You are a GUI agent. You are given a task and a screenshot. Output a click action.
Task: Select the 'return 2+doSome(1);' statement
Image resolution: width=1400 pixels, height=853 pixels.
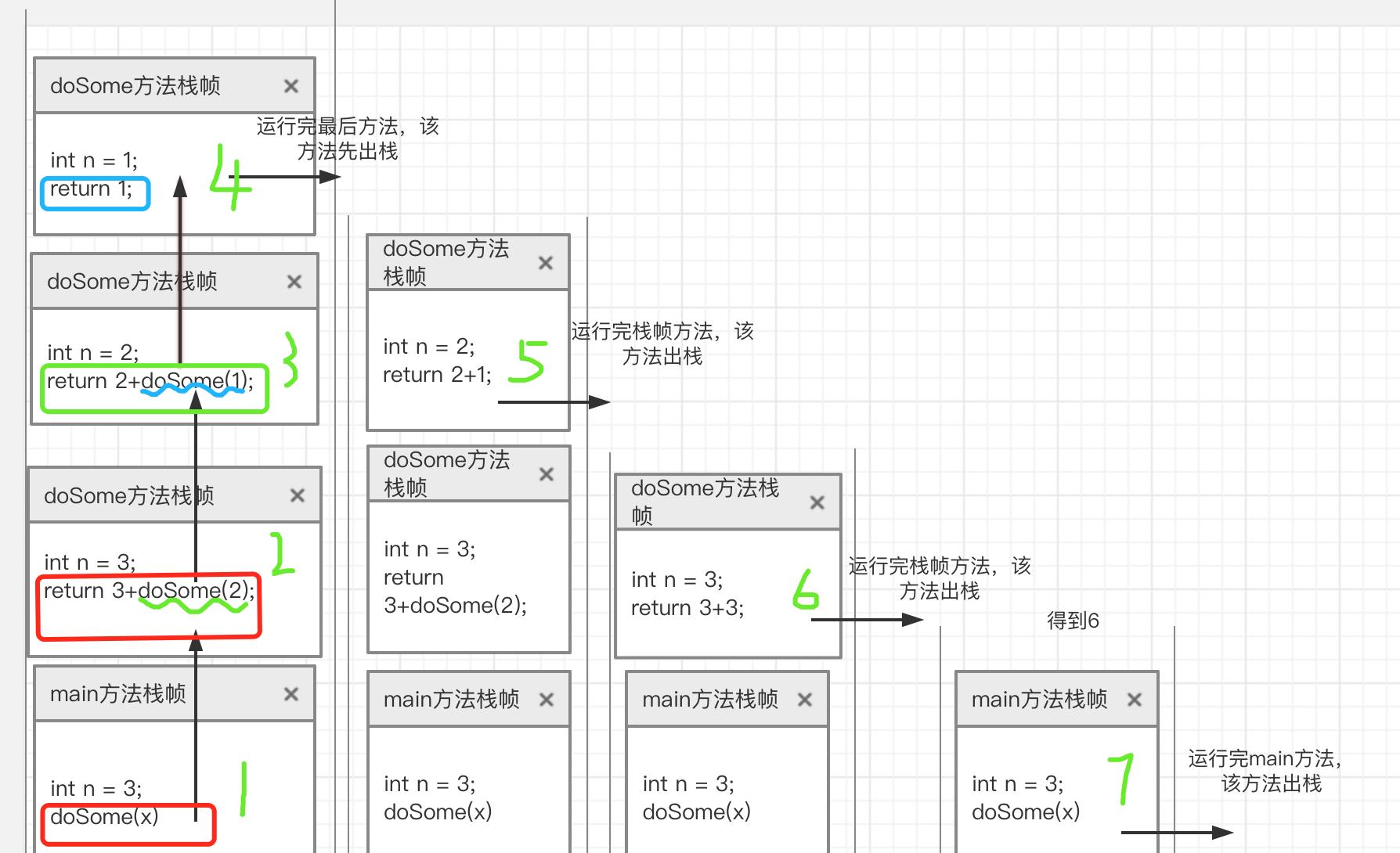(150, 381)
